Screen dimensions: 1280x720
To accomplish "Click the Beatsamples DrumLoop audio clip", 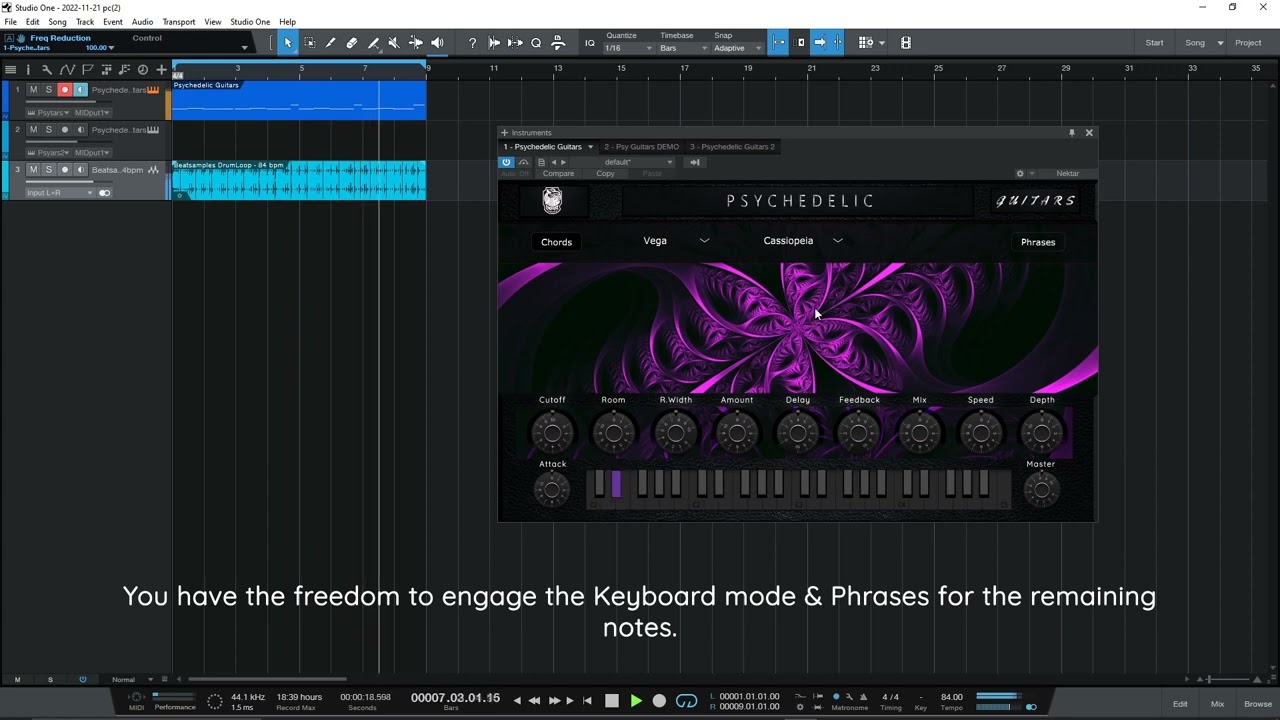I will [299, 180].
